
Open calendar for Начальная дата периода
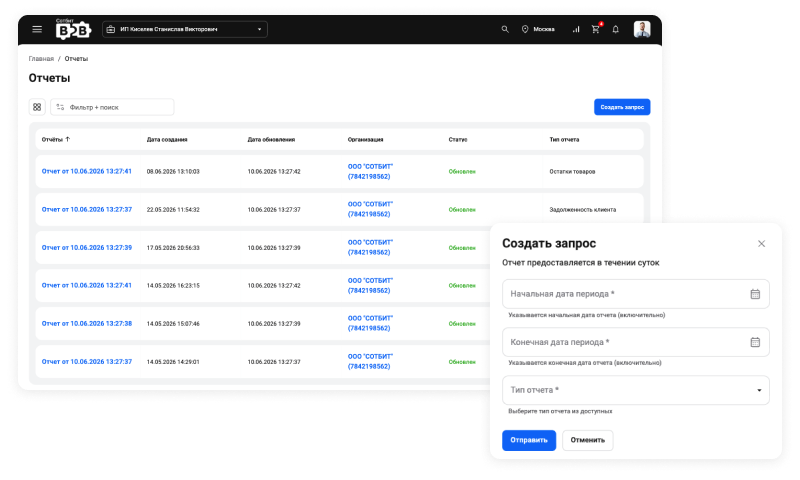(x=755, y=294)
